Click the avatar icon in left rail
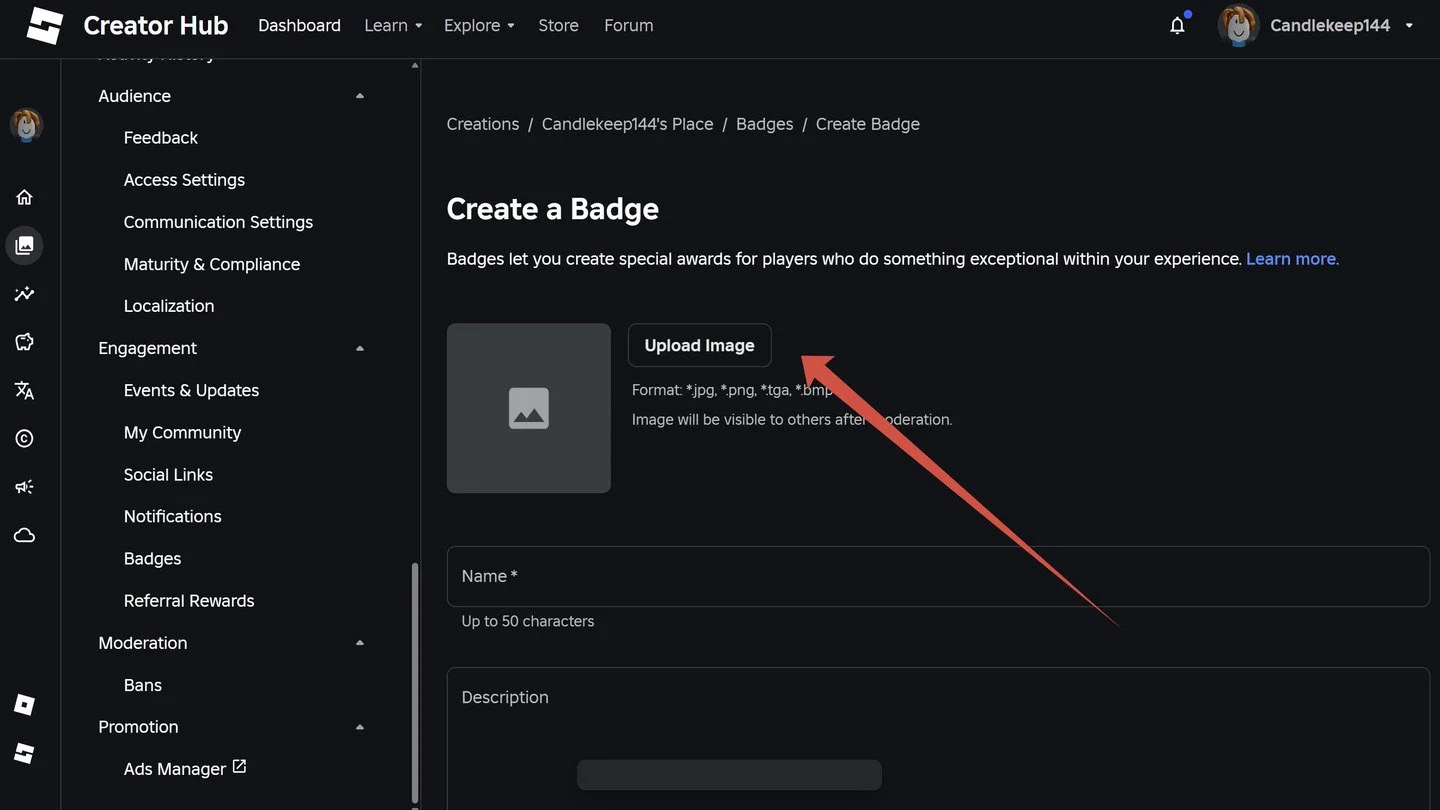 click(26, 125)
